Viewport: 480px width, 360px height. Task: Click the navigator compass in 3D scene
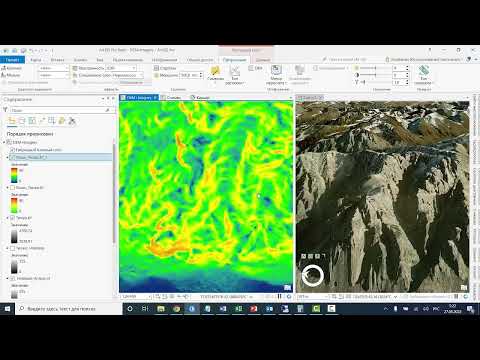312,275
